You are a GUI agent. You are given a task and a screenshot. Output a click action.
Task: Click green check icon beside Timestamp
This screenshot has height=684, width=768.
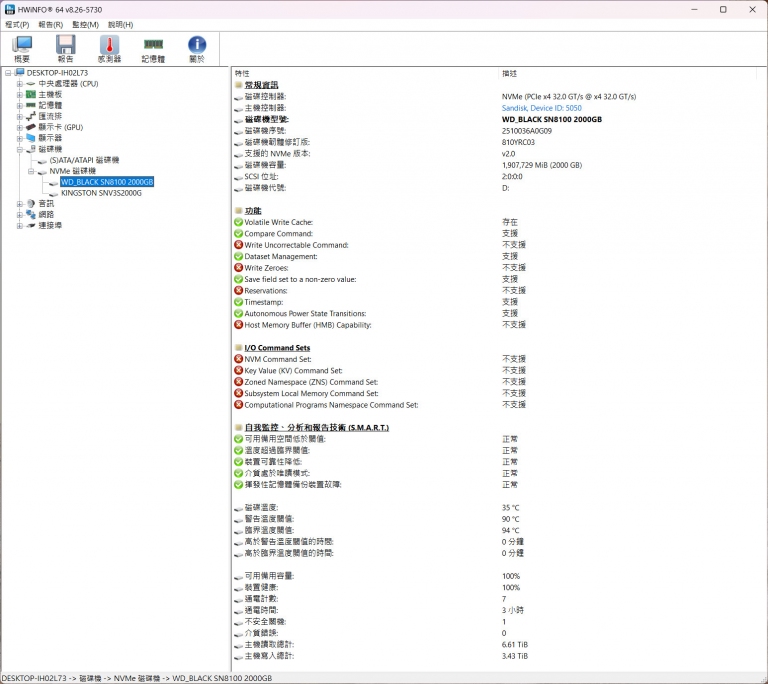[x=239, y=302]
